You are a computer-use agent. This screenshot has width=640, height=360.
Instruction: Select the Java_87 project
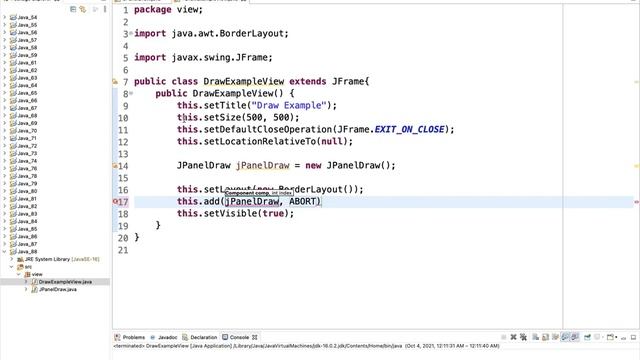click(27, 244)
